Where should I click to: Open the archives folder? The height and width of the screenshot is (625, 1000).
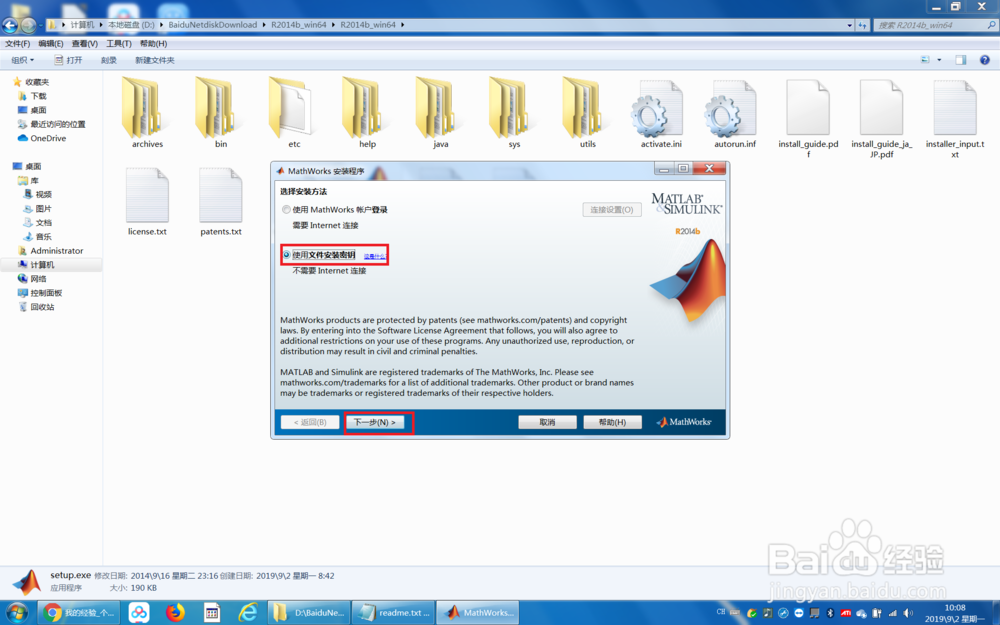pos(147,112)
